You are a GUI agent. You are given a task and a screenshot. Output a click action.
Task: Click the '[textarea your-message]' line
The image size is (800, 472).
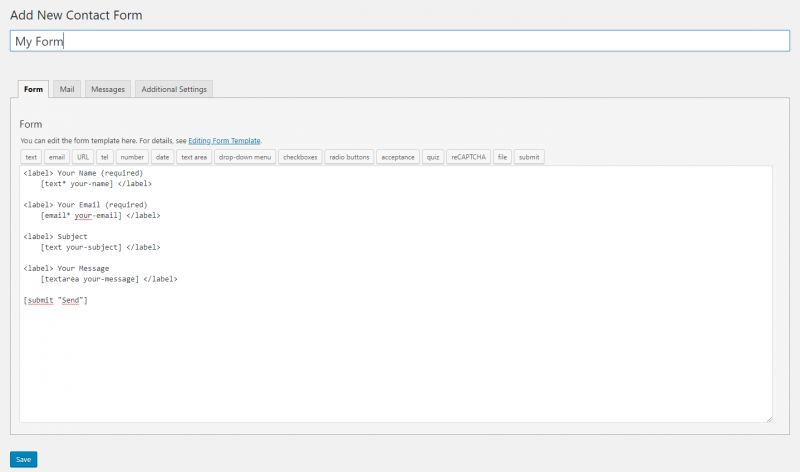pos(109,279)
